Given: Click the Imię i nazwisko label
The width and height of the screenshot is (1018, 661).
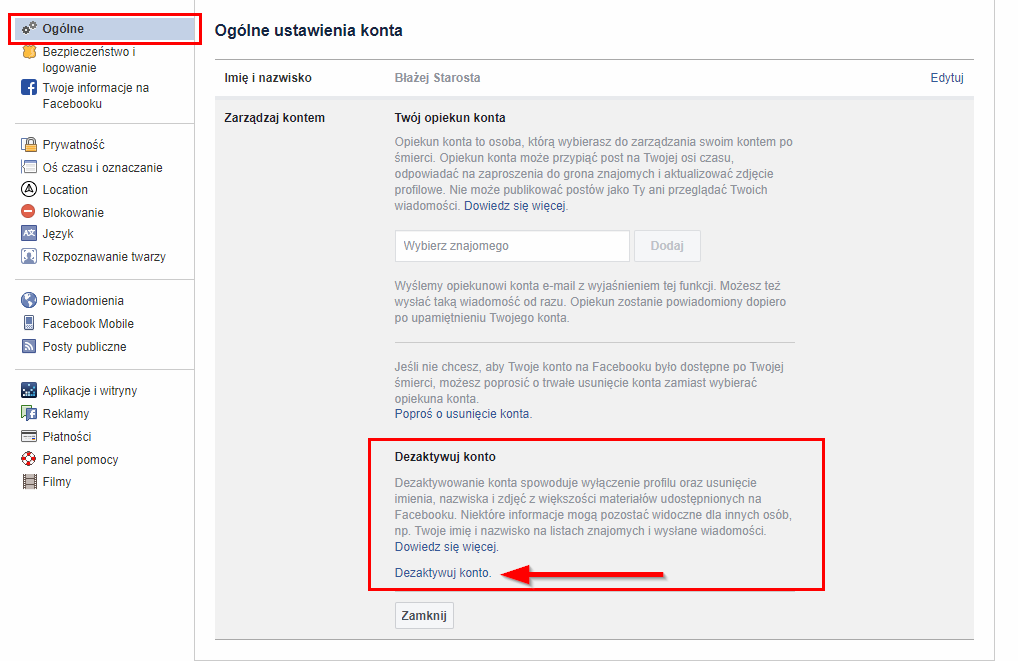Looking at the screenshot, I should 268,78.
